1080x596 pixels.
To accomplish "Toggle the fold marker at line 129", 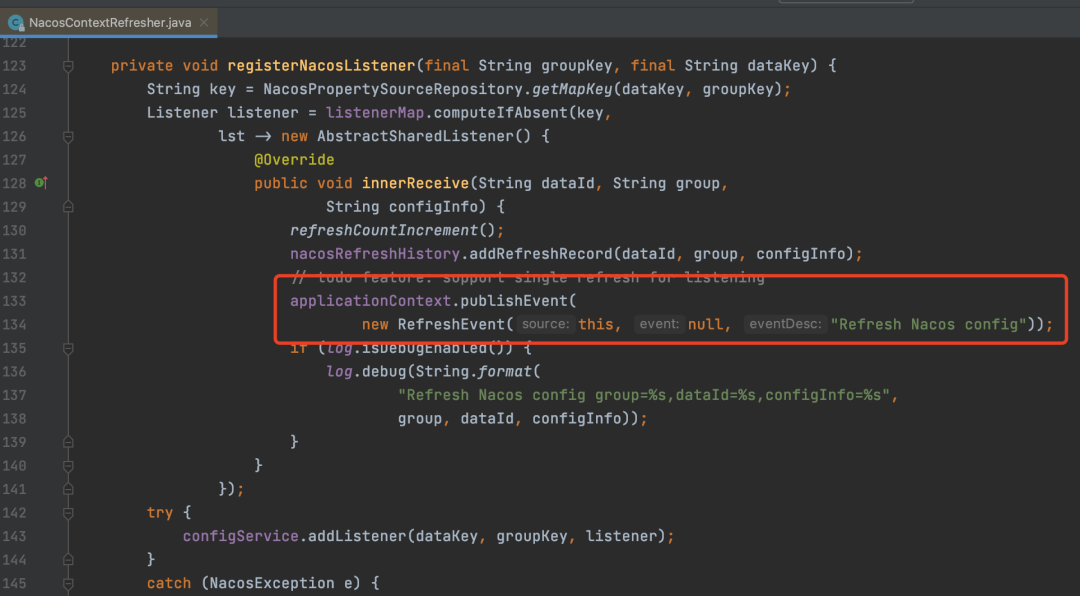I will (x=68, y=207).
